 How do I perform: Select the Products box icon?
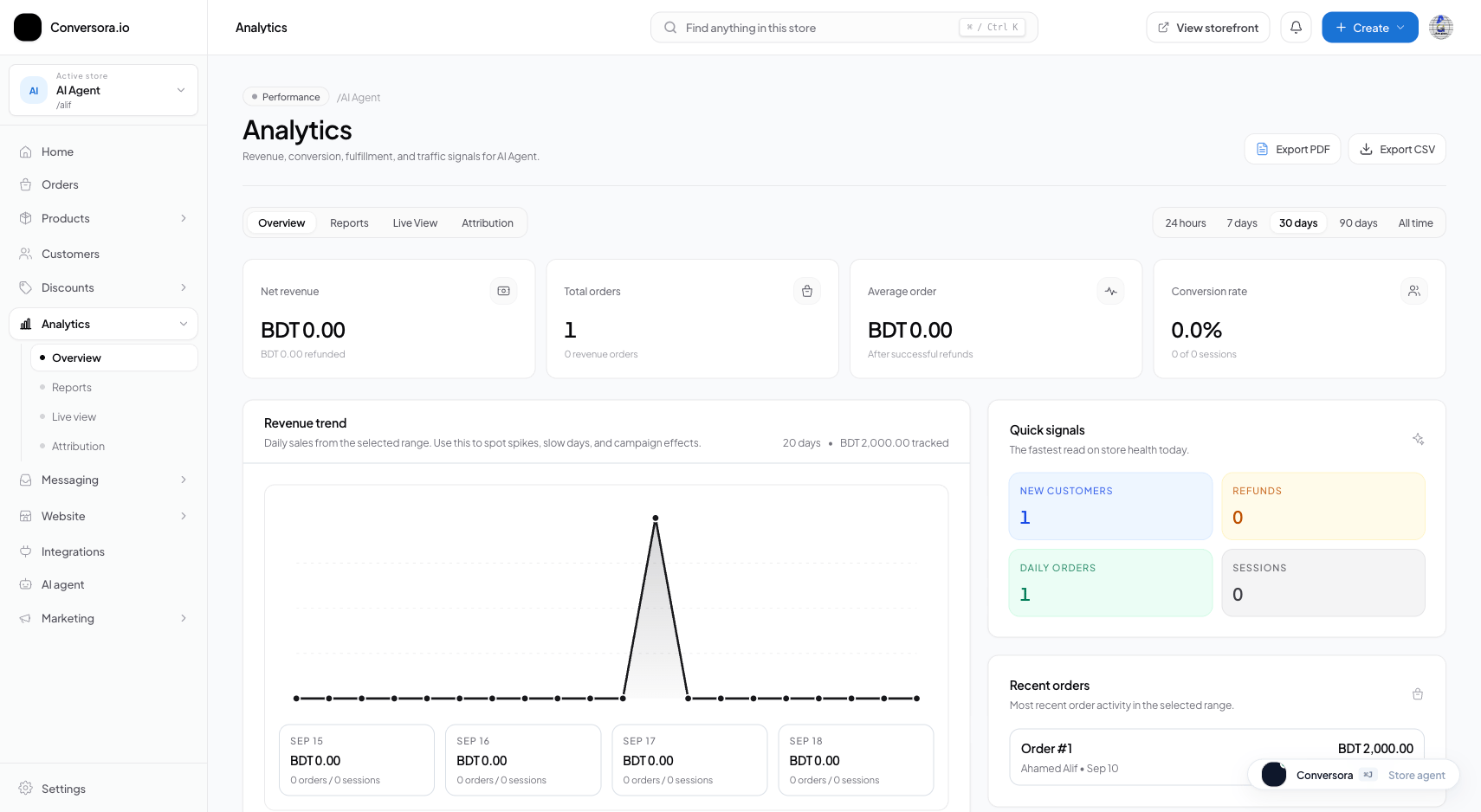tap(26, 218)
